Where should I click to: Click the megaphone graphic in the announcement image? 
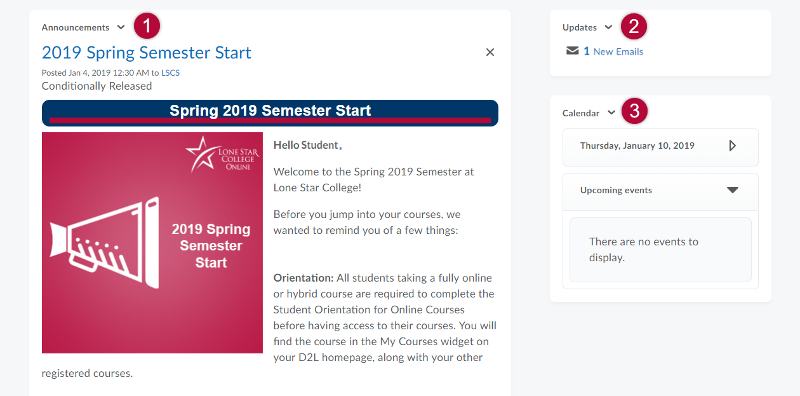coord(105,243)
